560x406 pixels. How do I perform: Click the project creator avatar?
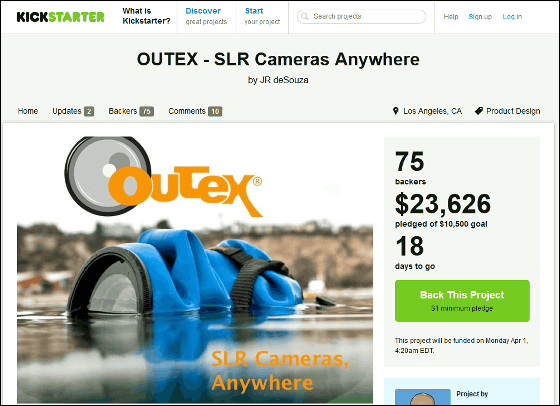[422, 397]
